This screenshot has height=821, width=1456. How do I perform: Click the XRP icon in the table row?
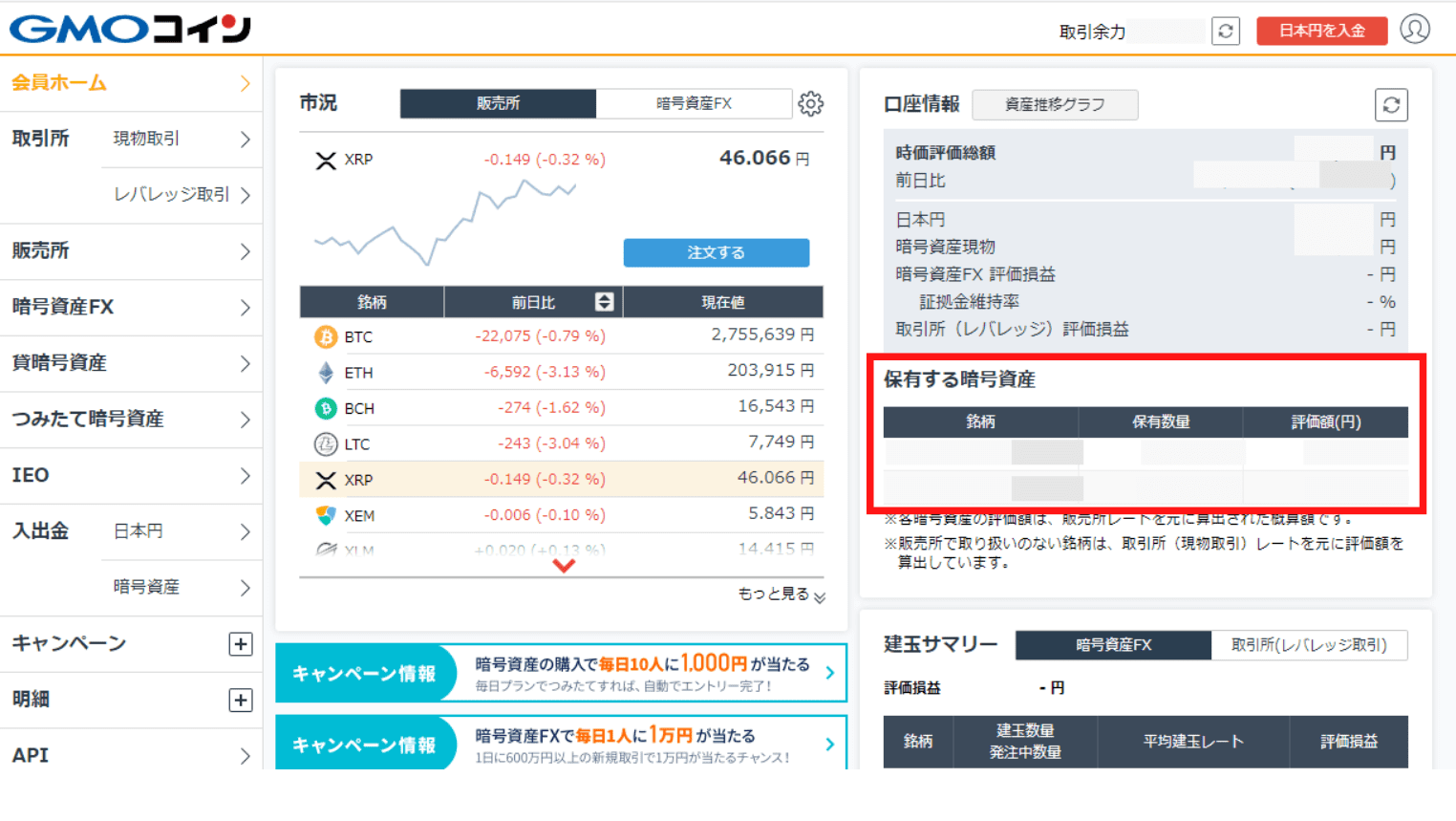click(326, 480)
